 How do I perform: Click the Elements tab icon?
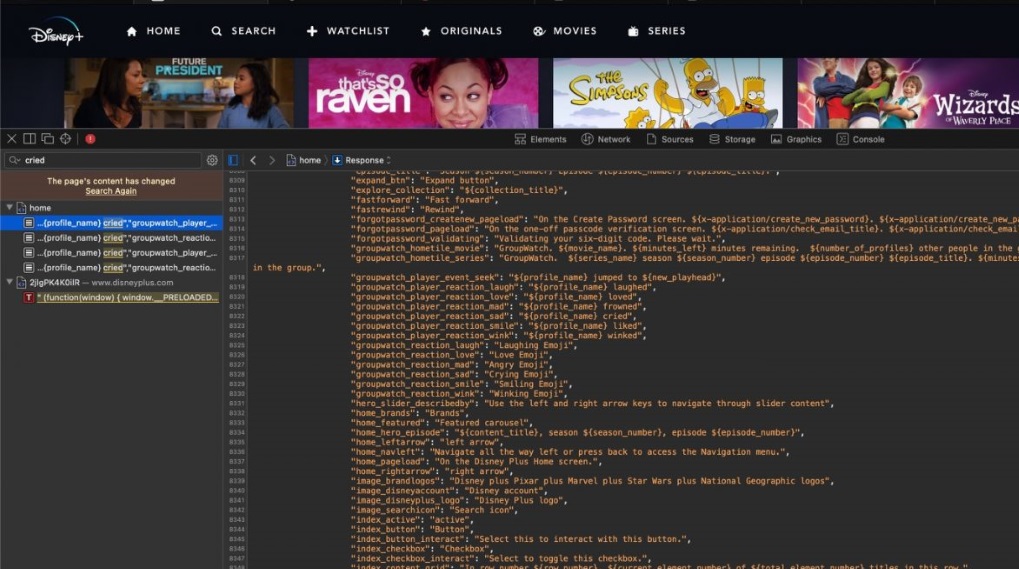520,139
